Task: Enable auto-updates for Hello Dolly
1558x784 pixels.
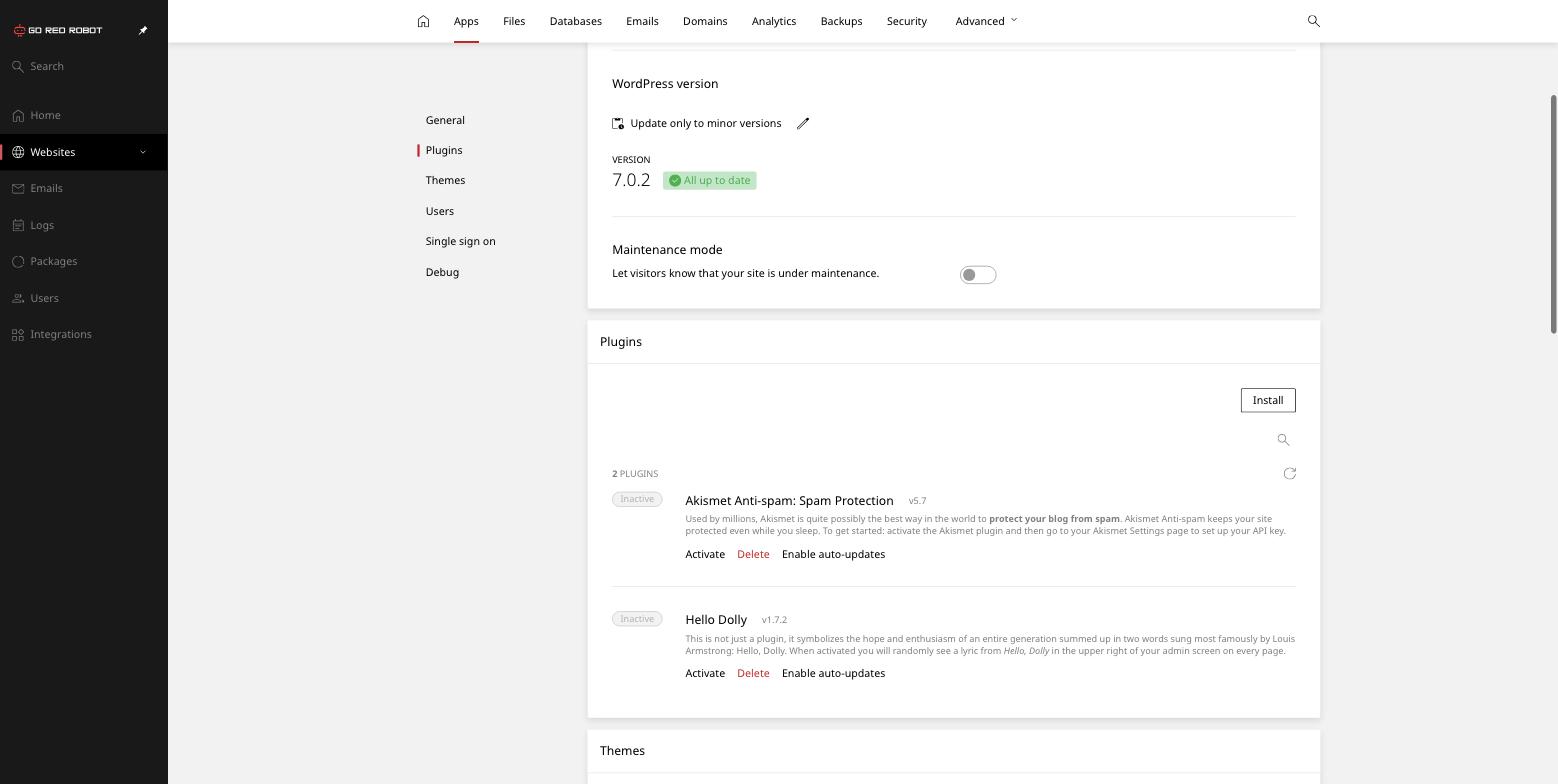Action: pos(833,673)
